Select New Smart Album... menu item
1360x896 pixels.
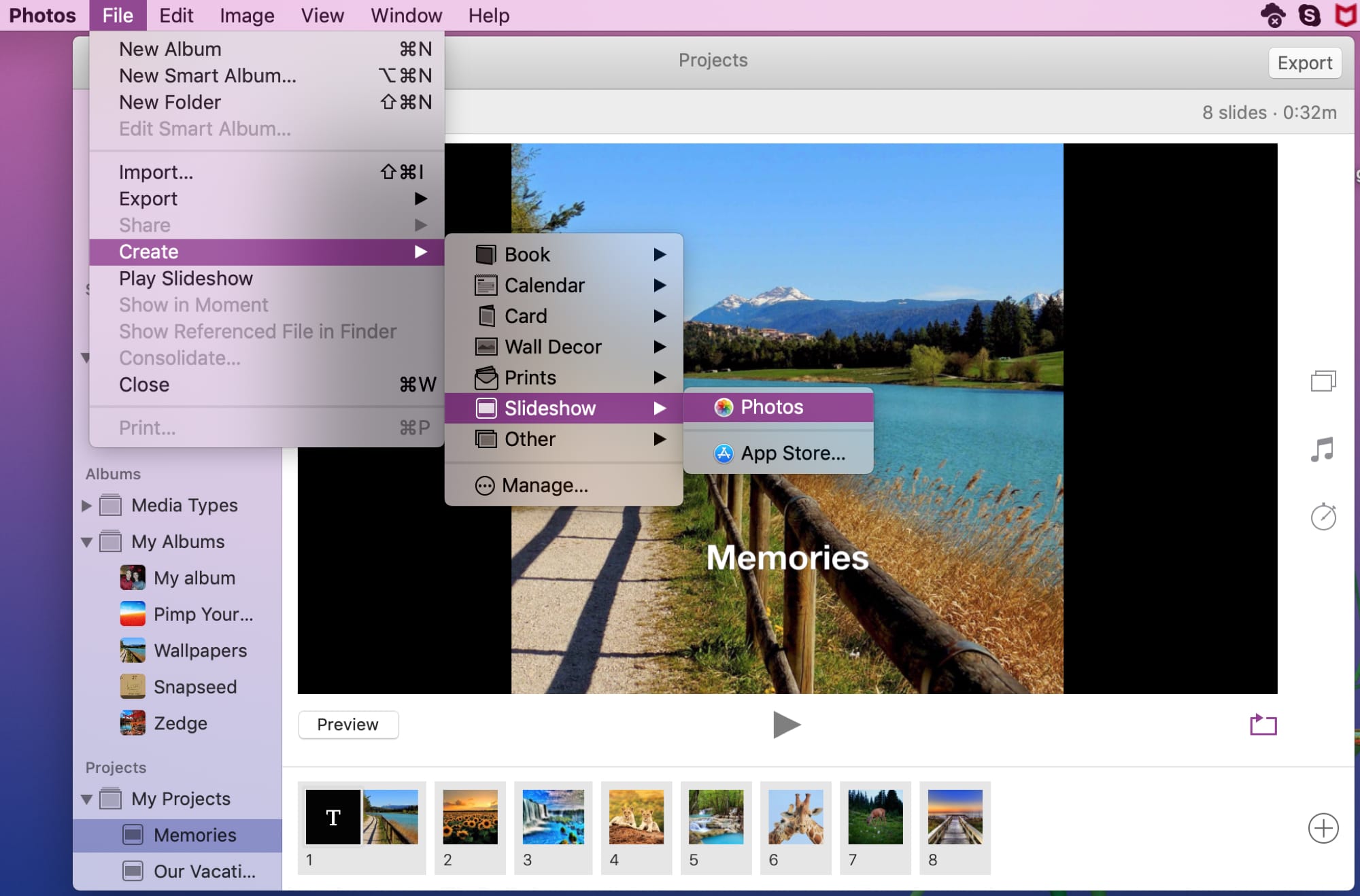pos(267,75)
